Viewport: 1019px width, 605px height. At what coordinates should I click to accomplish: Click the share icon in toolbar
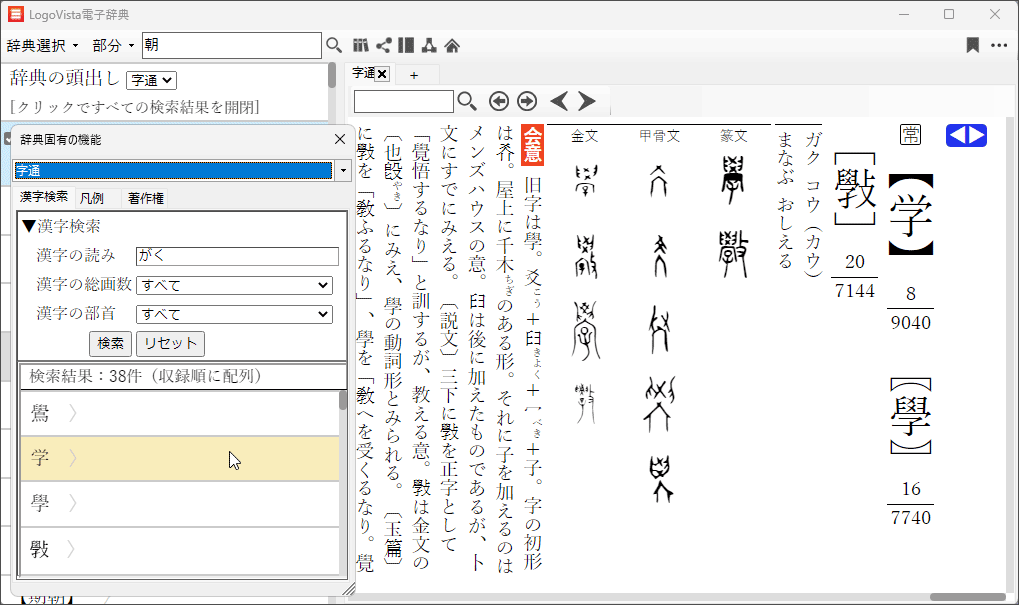pyautogui.click(x=383, y=45)
